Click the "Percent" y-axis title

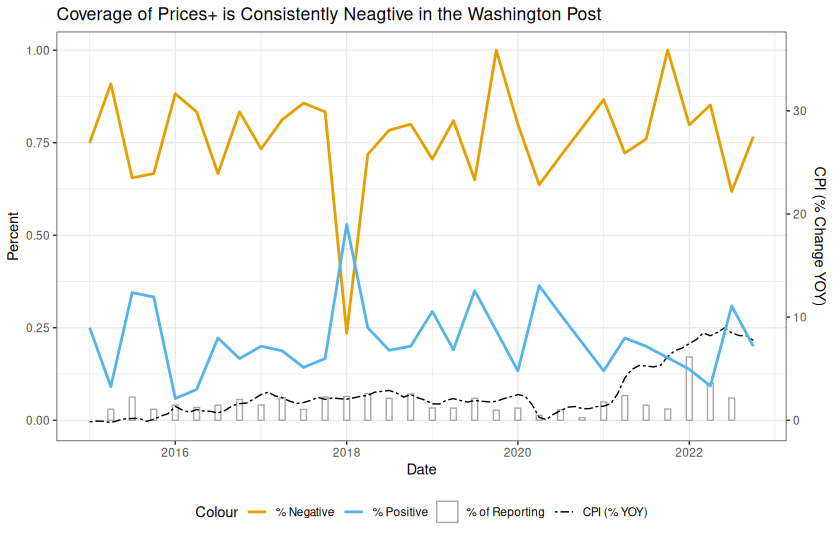[x=14, y=235]
